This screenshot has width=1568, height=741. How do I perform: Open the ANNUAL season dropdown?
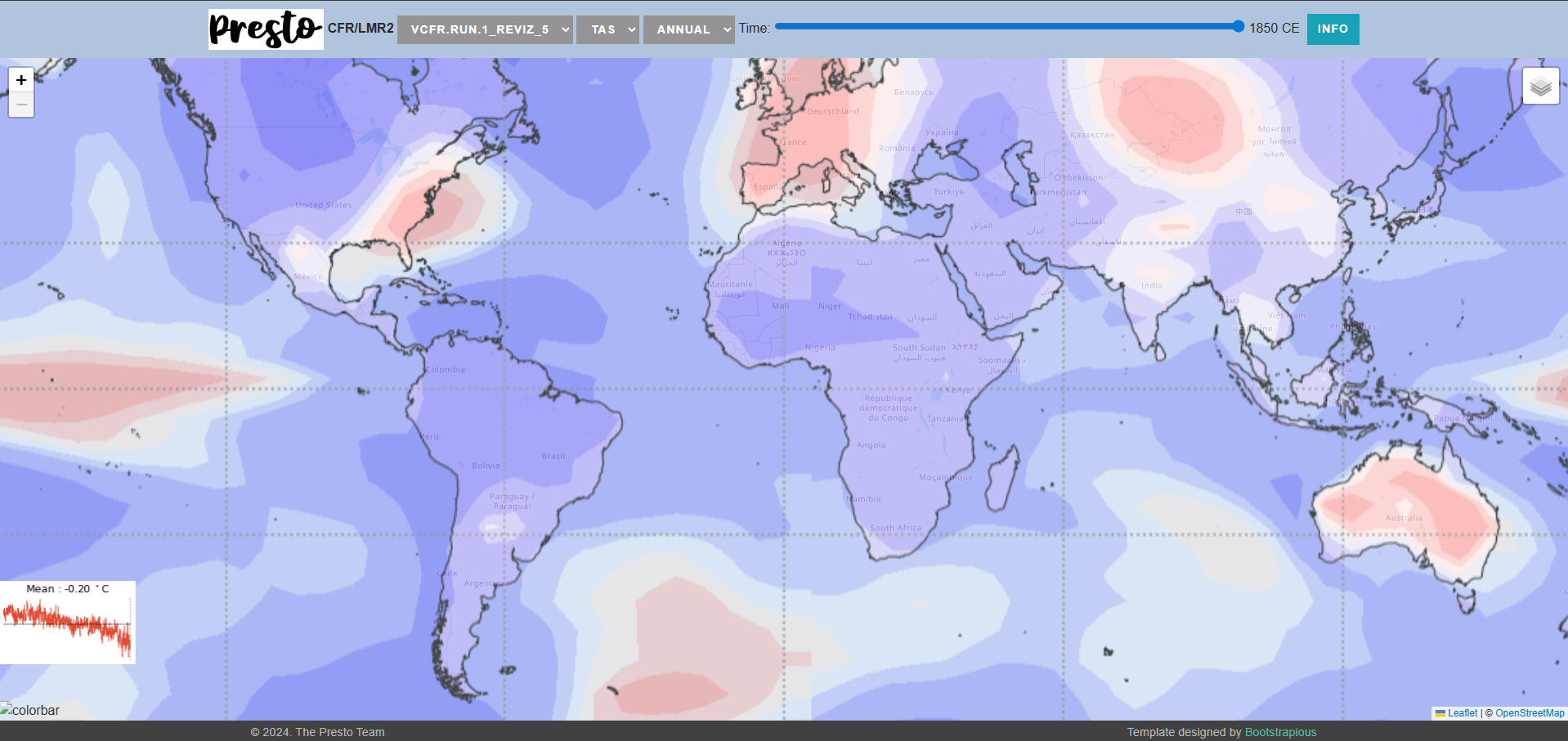[x=688, y=29]
